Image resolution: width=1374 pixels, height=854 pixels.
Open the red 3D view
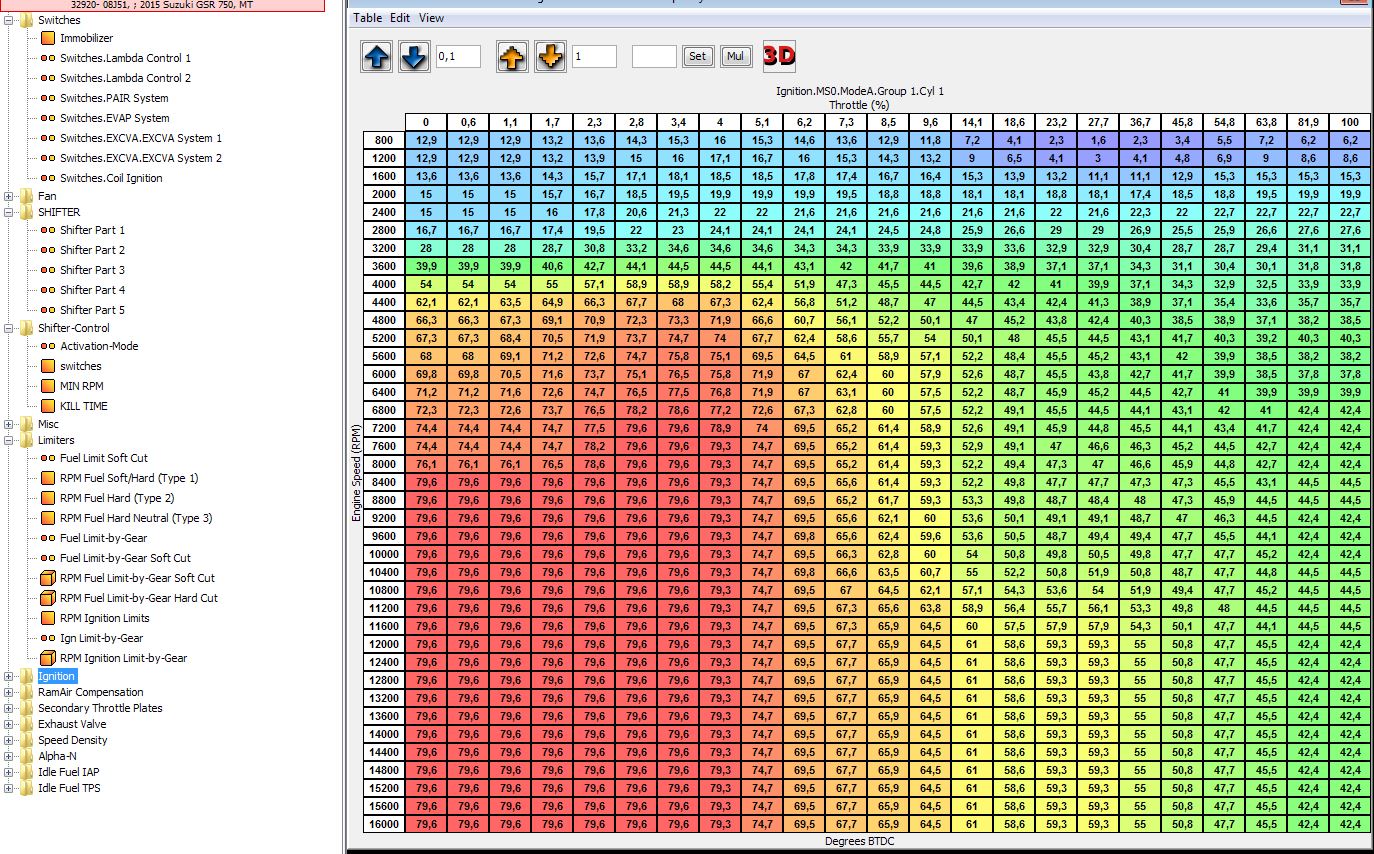(779, 56)
